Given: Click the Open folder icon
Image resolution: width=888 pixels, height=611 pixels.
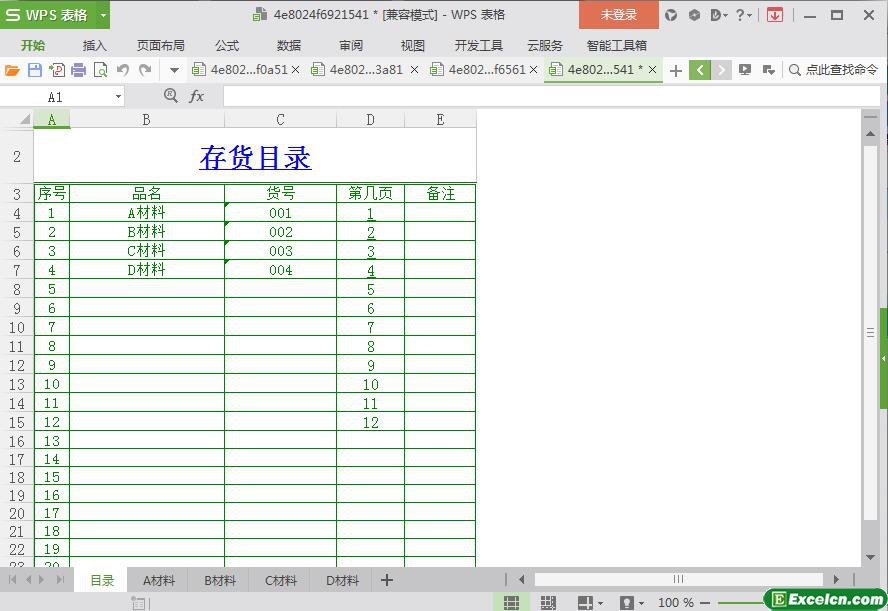Looking at the screenshot, I should [x=12, y=70].
